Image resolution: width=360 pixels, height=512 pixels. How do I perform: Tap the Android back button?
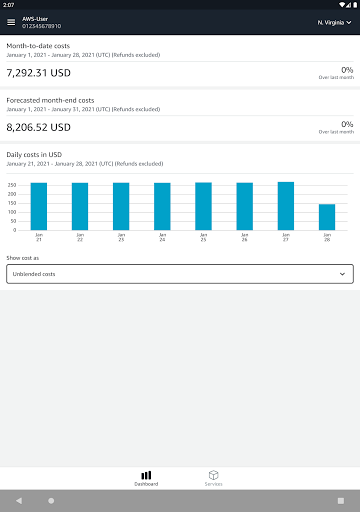click(19, 501)
